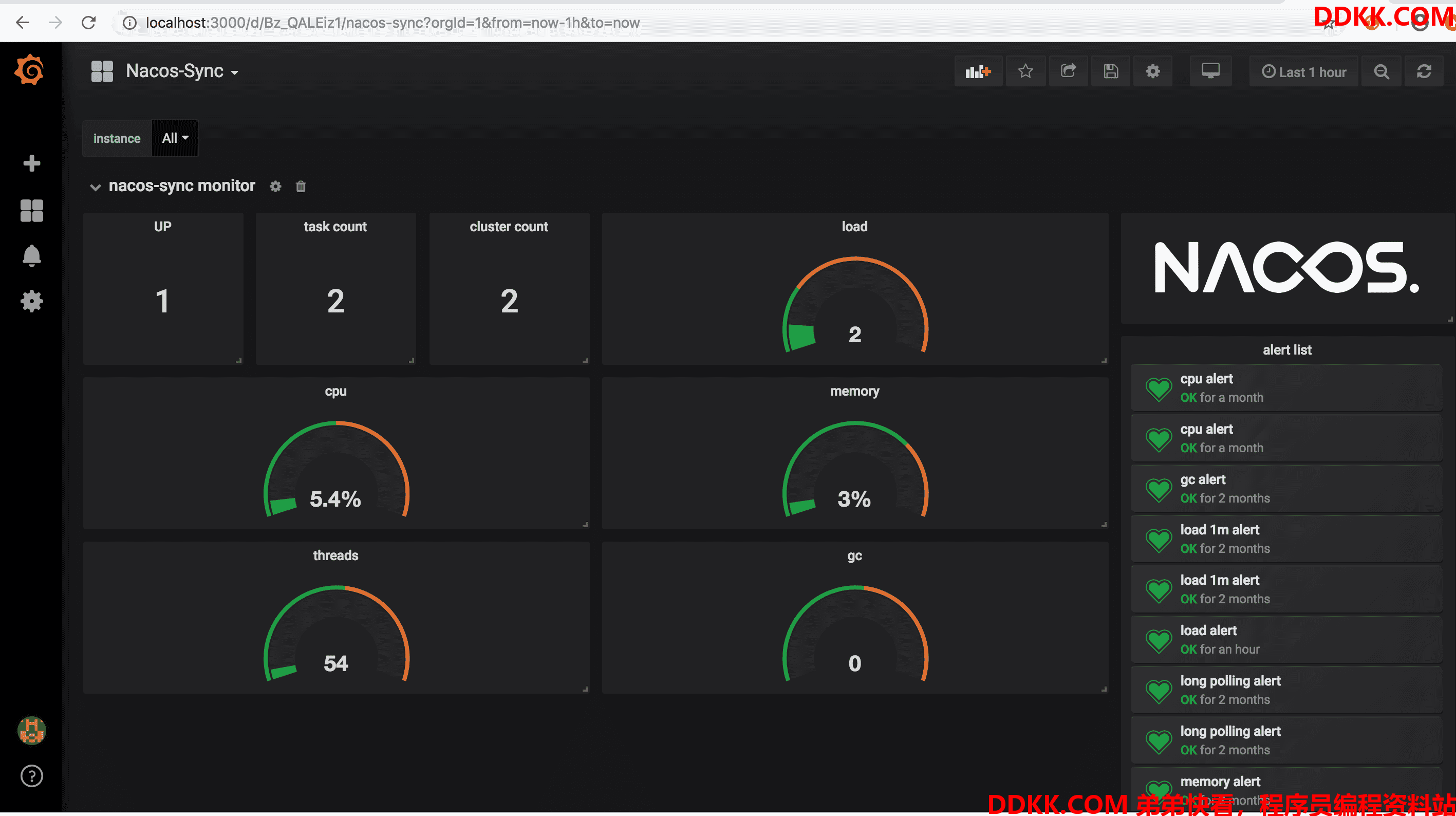Open the load panel title menu

854,226
